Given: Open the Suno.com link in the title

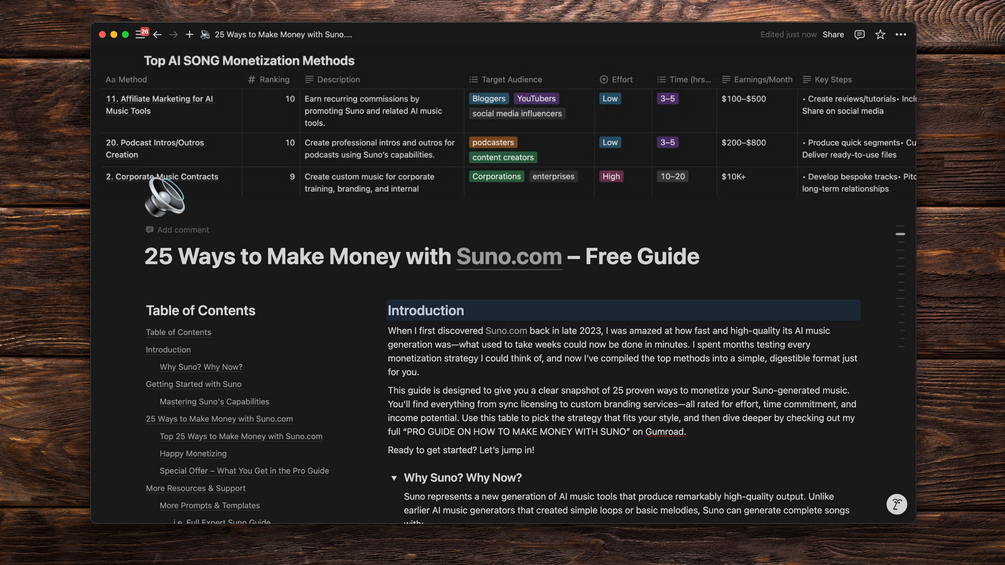Looking at the screenshot, I should 509,256.
